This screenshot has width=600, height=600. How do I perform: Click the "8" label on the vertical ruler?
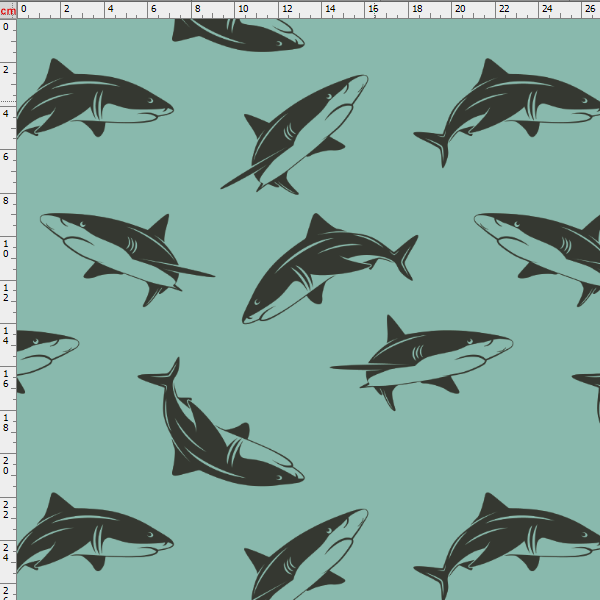6,200
